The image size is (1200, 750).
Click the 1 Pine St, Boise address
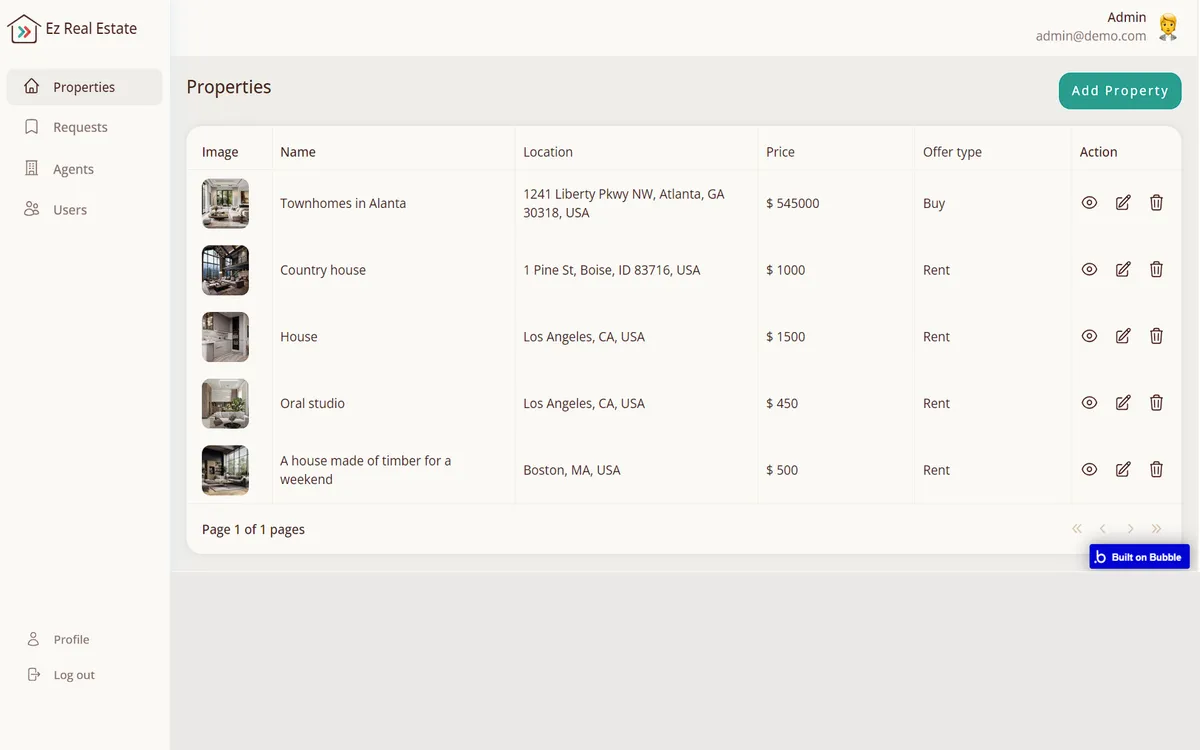point(612,270)
